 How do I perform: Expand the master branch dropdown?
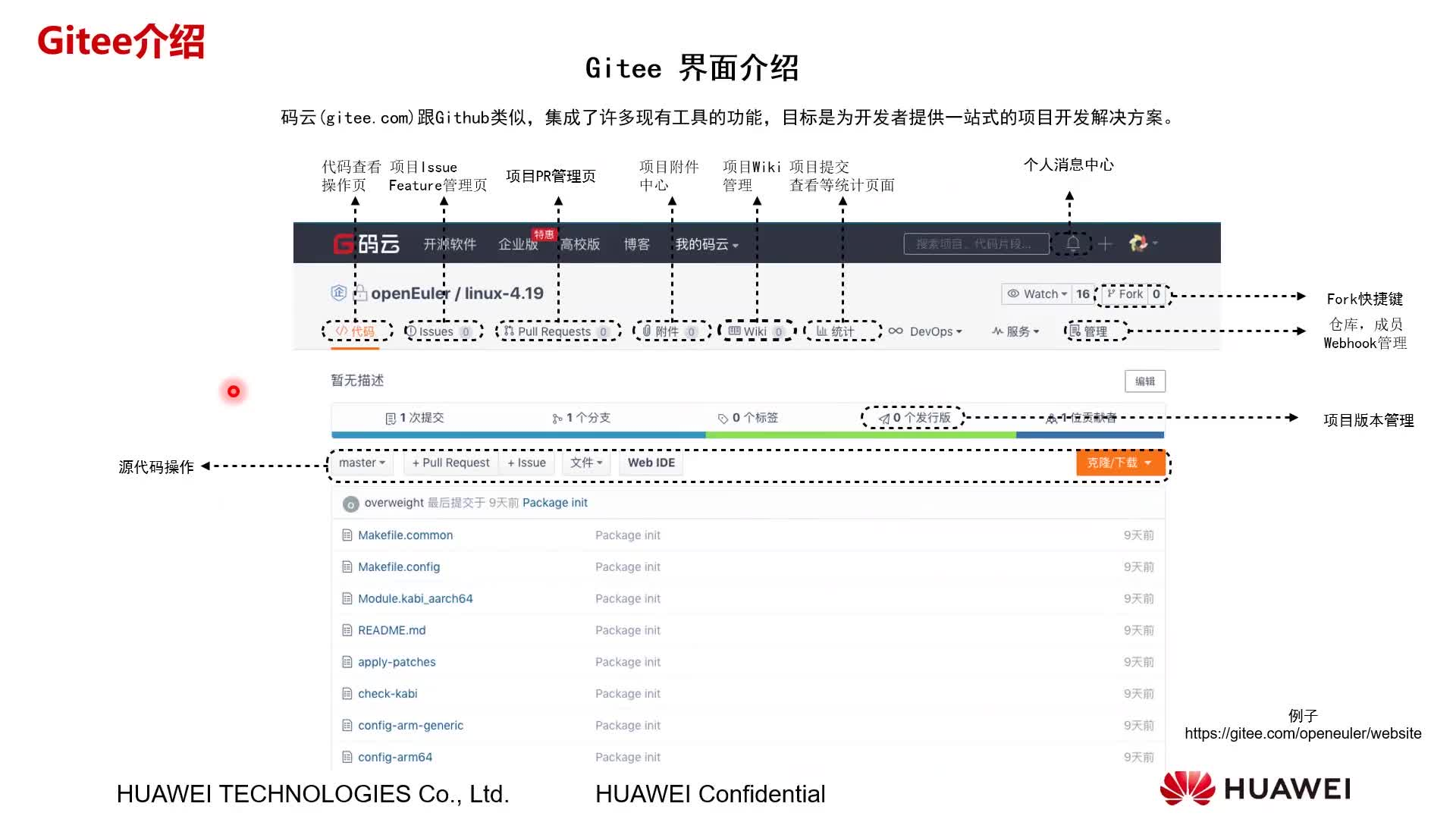click(x=362, y=463)
